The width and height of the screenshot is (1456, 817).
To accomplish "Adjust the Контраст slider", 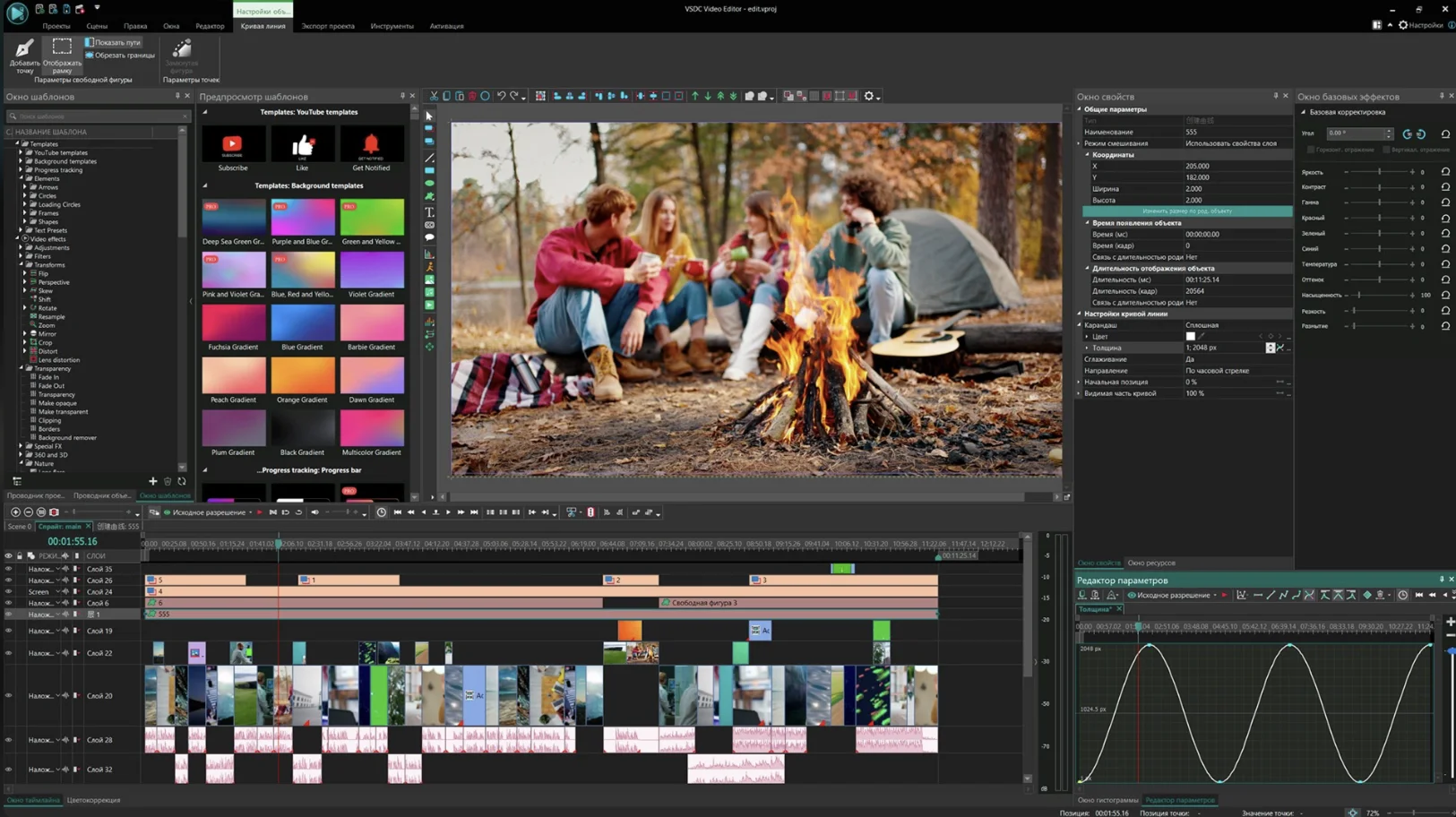I will point(1380,187).
